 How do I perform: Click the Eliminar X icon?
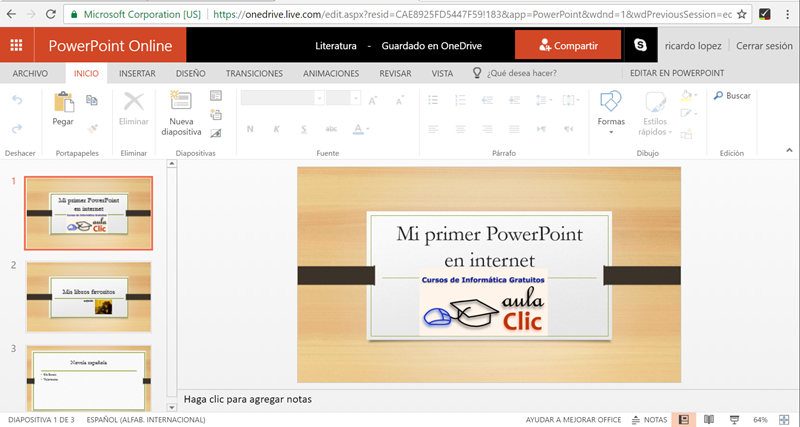tap(134, 102)
